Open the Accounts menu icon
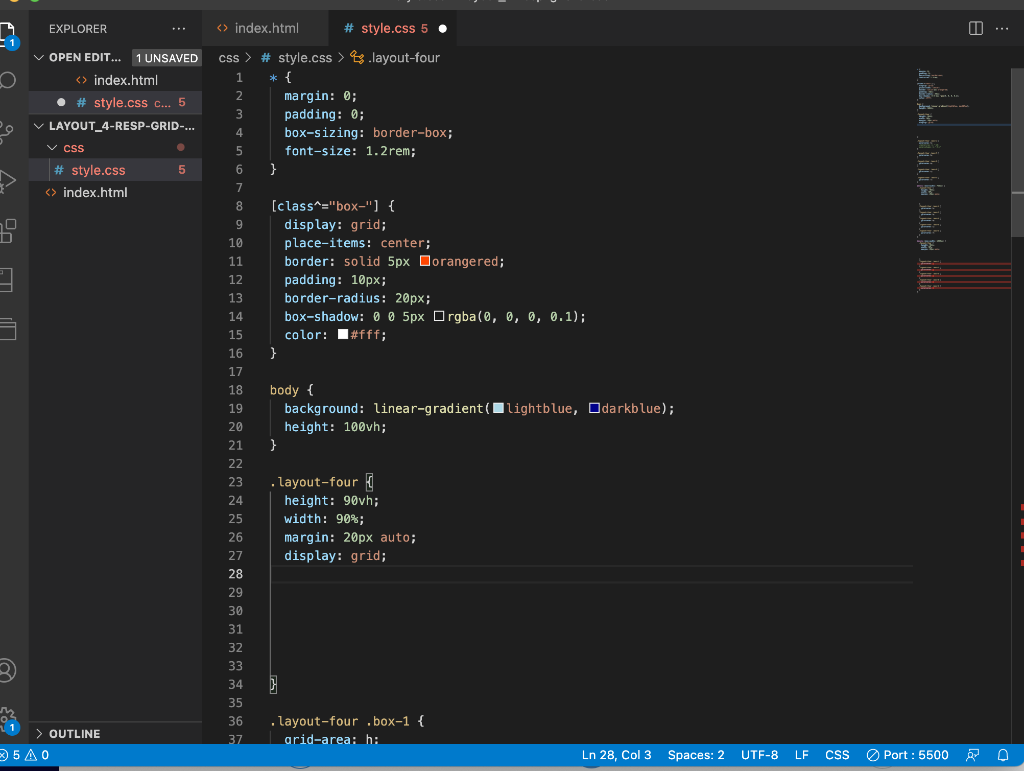 [x=9, y=670]
